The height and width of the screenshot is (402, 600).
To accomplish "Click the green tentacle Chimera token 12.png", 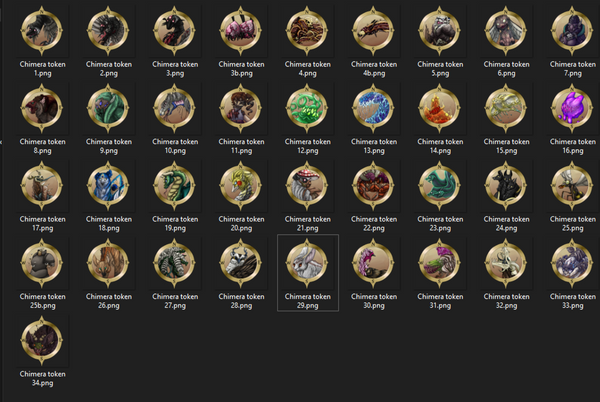I will [307, 109].
